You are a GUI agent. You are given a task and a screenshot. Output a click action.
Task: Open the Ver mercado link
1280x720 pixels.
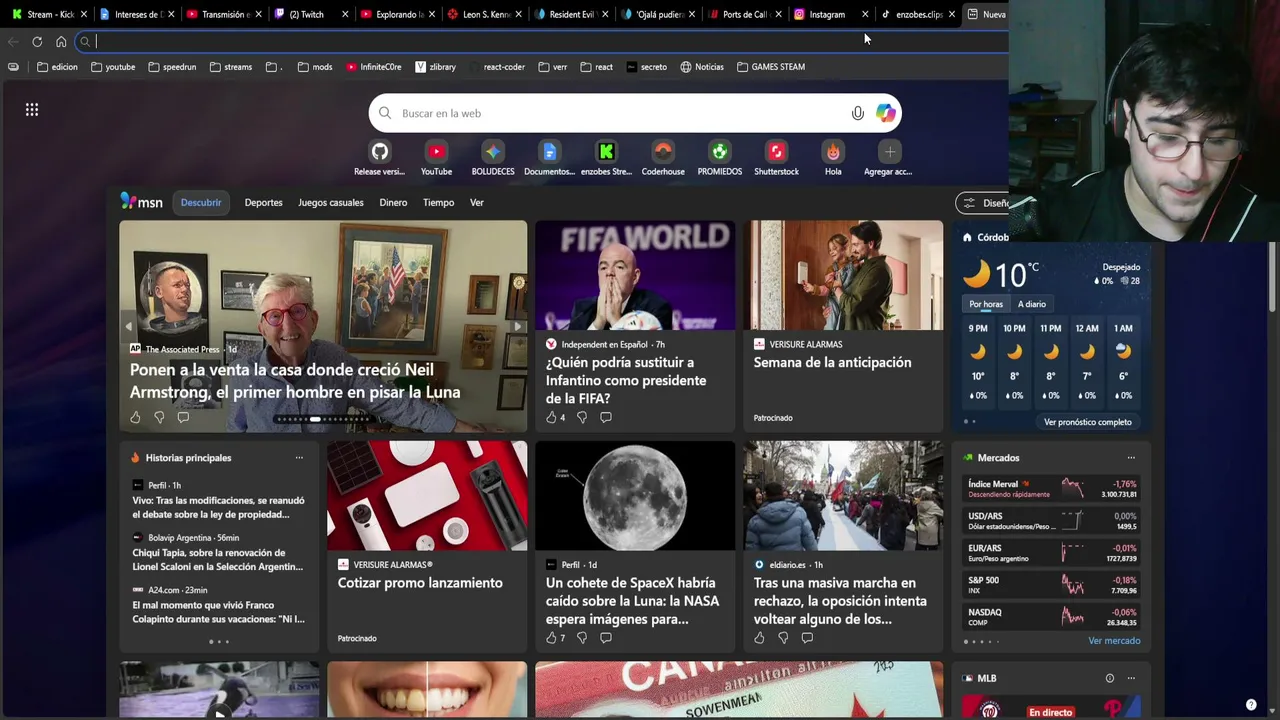point(1114,641)
